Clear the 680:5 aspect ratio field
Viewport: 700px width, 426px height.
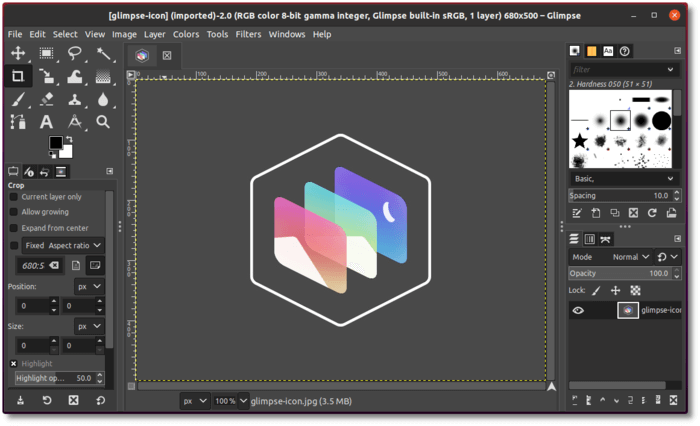(x=54, y=265)
